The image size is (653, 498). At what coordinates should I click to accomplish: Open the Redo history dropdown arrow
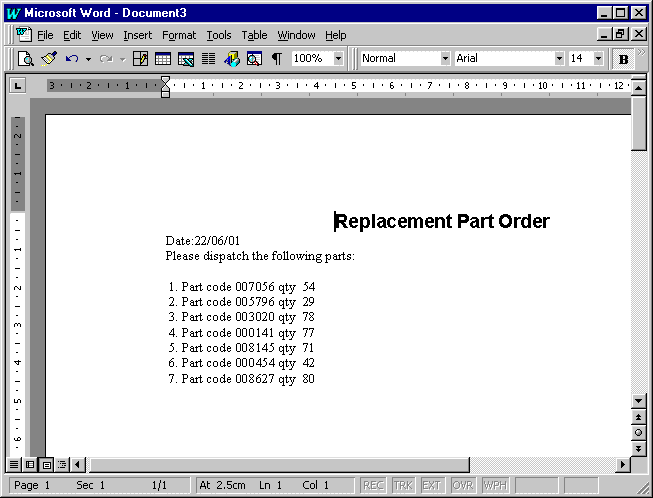point(122,59)
